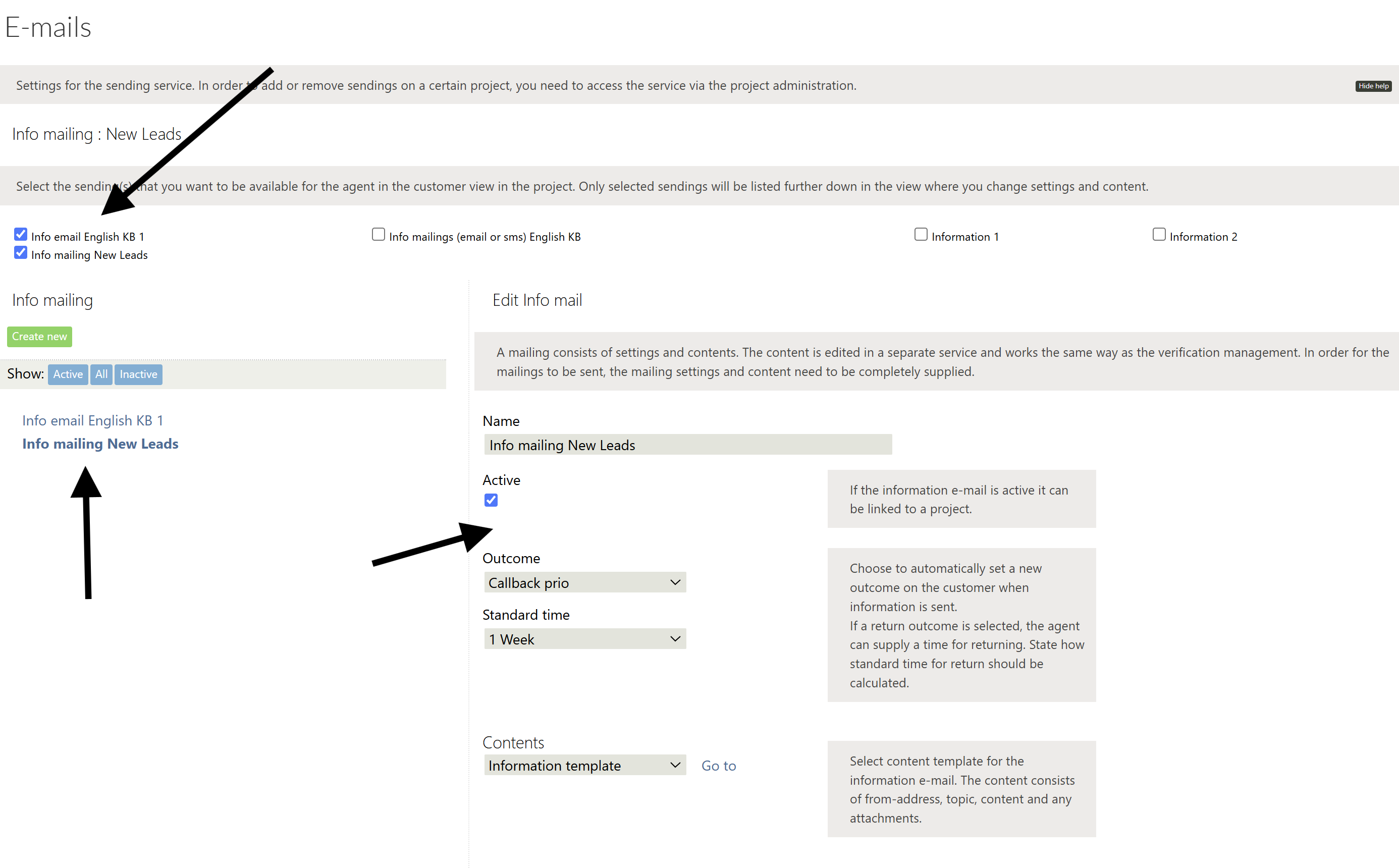This screenshot has height=868, width=1399.
Task: Show Inactive mailings filter
Action: coord(138,374)
